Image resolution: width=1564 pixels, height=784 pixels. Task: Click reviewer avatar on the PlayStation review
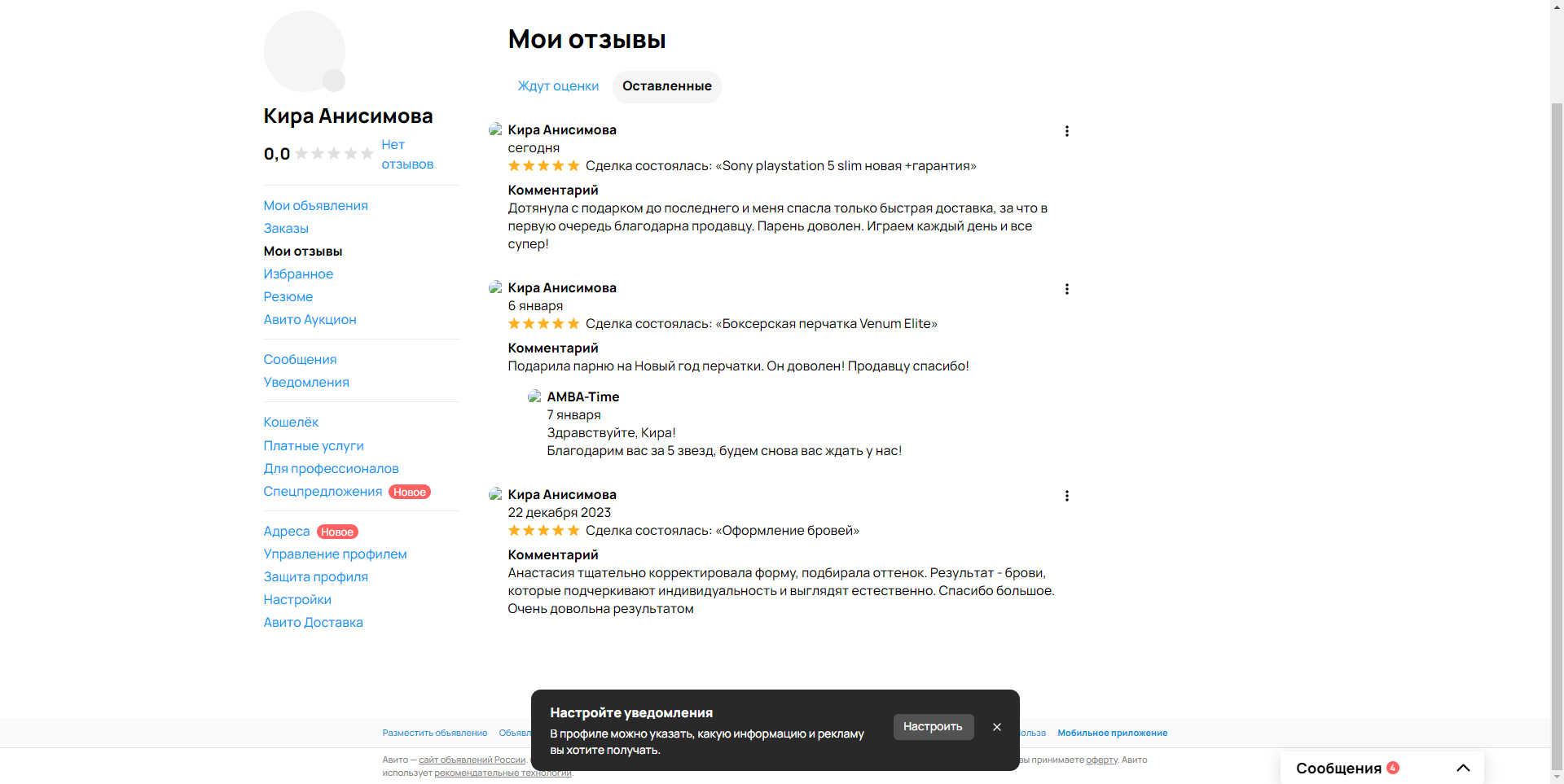click(495, 129)
